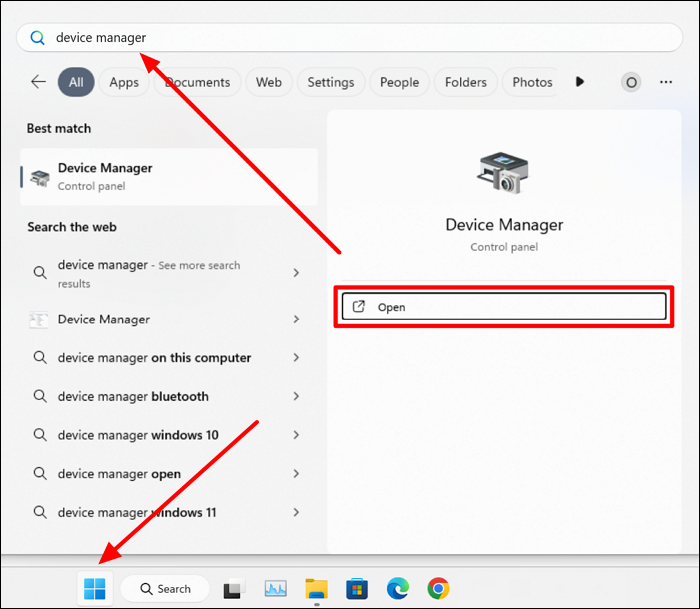The image size is (700, 609).
Task: Click the large Device Manager preview icon
Action: click(x=504, y=173)
